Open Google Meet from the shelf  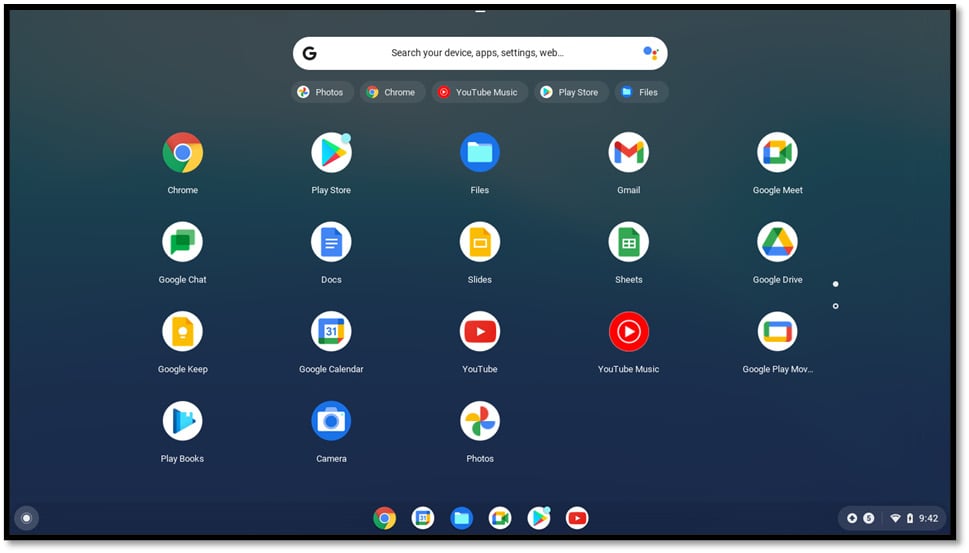(500, 518)
